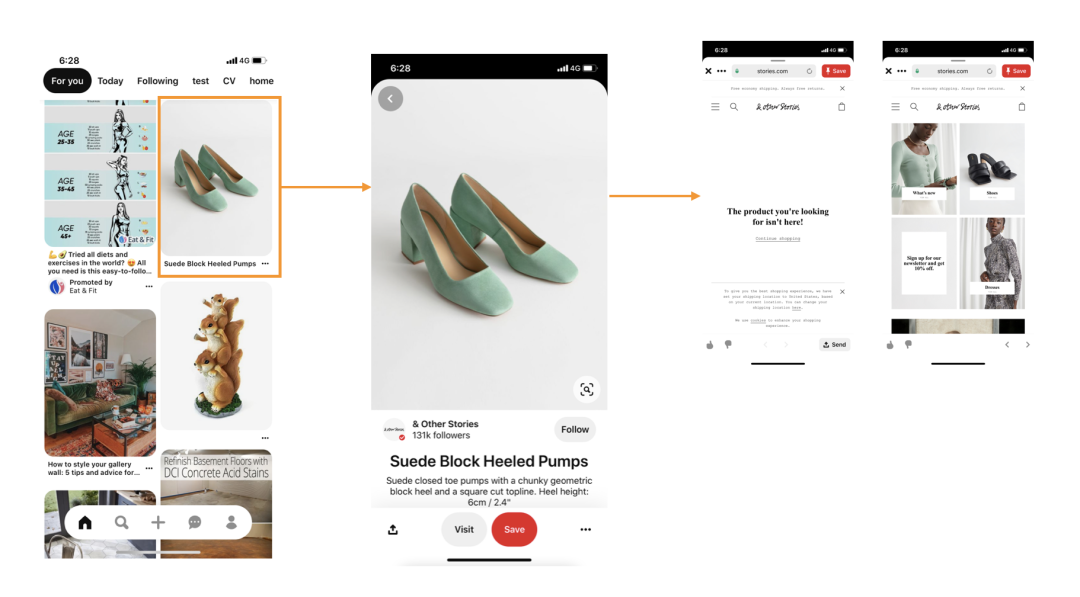Tap the home icon in bottom navigation

85,523
